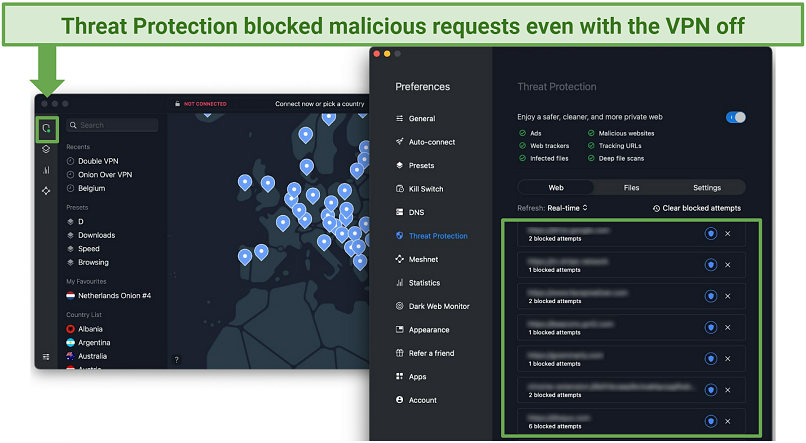Screen dimensions: 806x443
Task: Click the Search field in NordVPN window
Action: click(113, 125)
